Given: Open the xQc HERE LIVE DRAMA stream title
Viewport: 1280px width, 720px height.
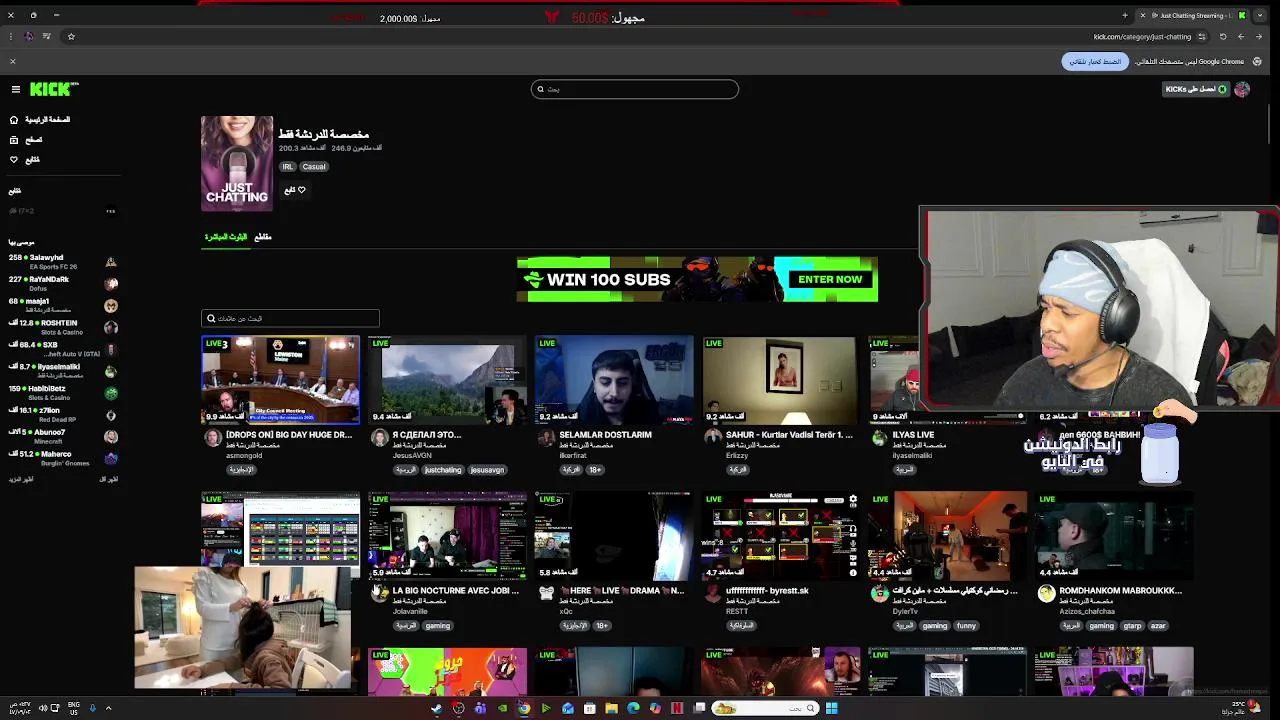Looking at the screenshot, I should coord(622,591).
